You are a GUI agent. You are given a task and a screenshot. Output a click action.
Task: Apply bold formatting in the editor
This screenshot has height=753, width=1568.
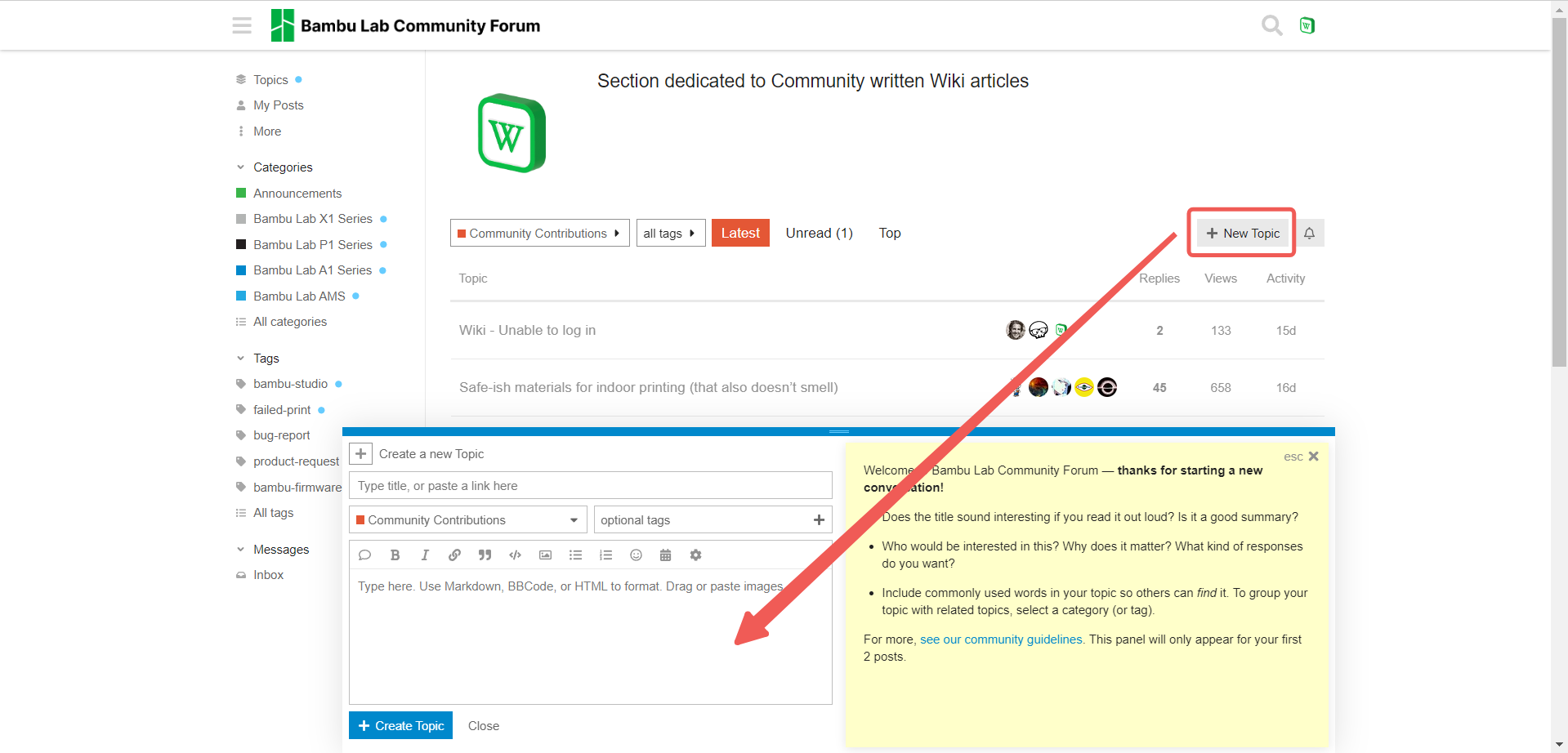pyautogui.click(x=395, y=555)
